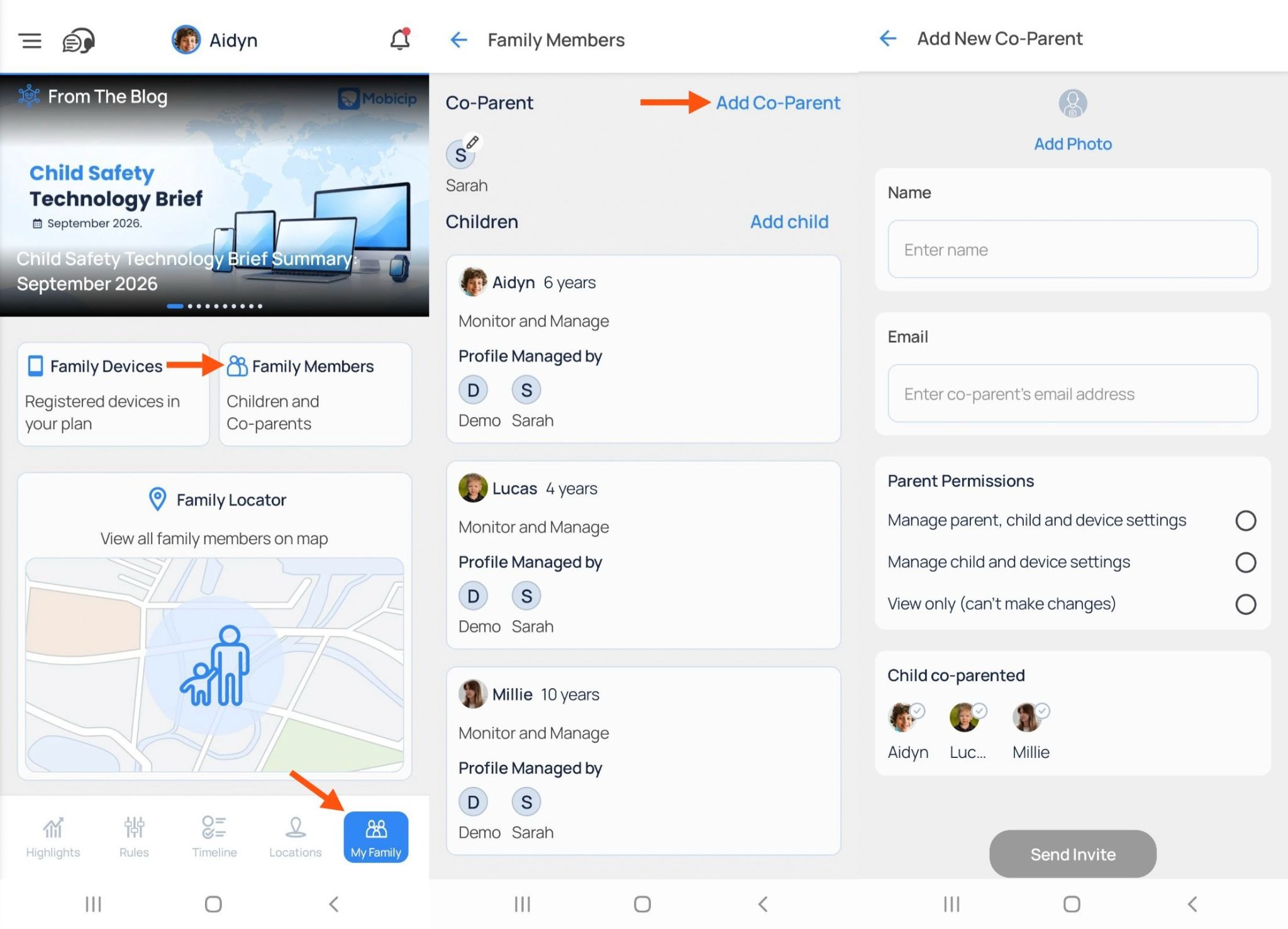Viewport: 1288px width, 929px height.
Task: Tap the Add child link
Action: pyautogui.click(x=789, y=221)
